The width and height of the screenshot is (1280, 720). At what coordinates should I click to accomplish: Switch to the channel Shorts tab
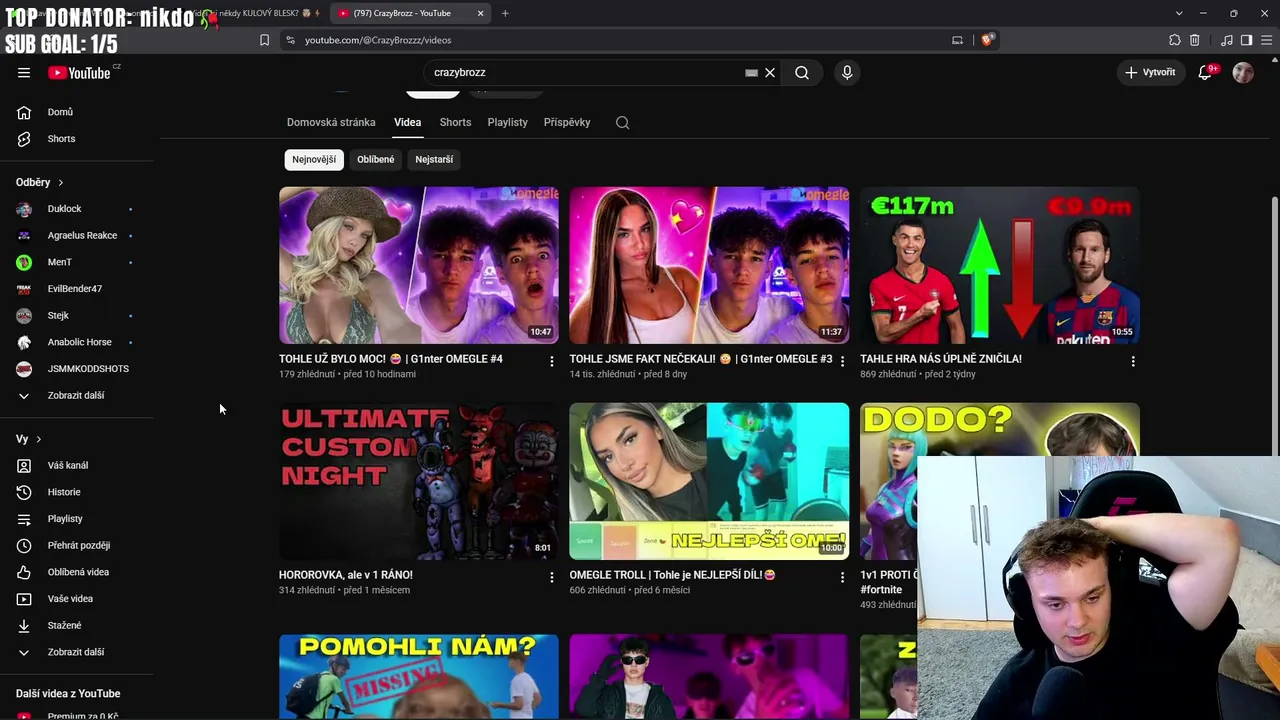click(455, 122)
